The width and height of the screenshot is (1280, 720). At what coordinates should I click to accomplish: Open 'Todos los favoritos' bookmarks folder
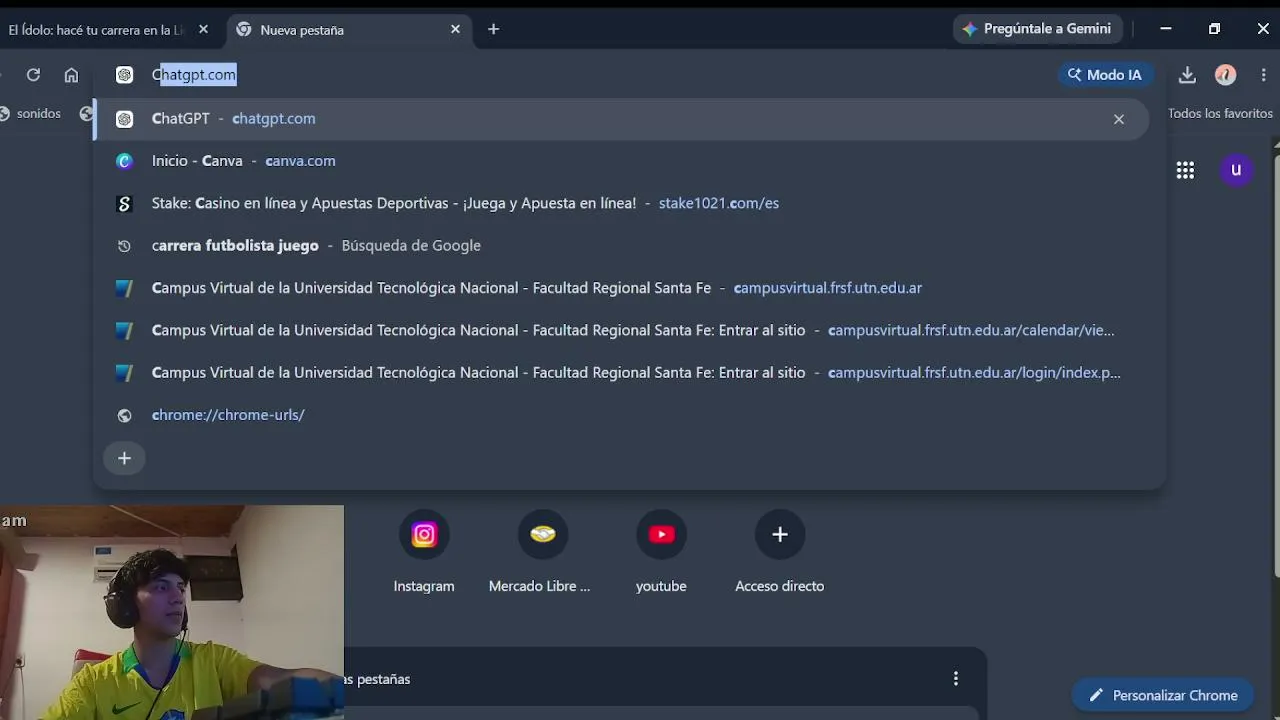1220,113
